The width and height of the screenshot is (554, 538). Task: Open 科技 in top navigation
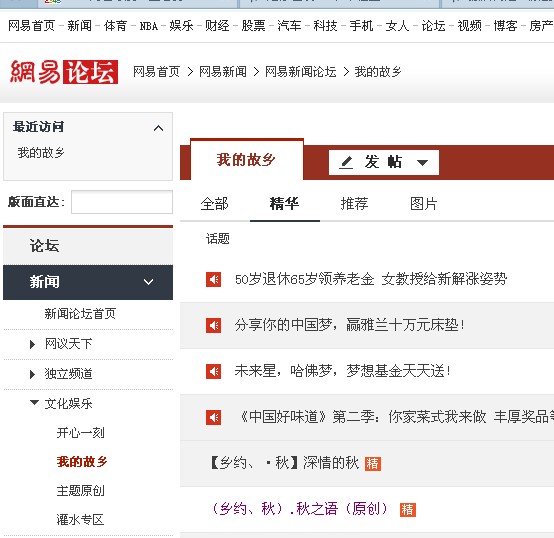[x=325, y=26]
